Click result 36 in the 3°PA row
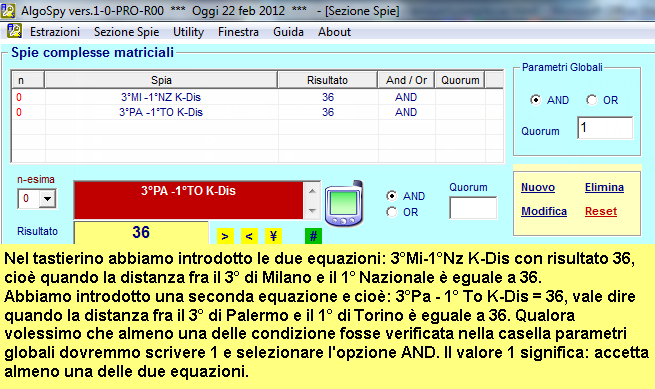 [328, 112]
